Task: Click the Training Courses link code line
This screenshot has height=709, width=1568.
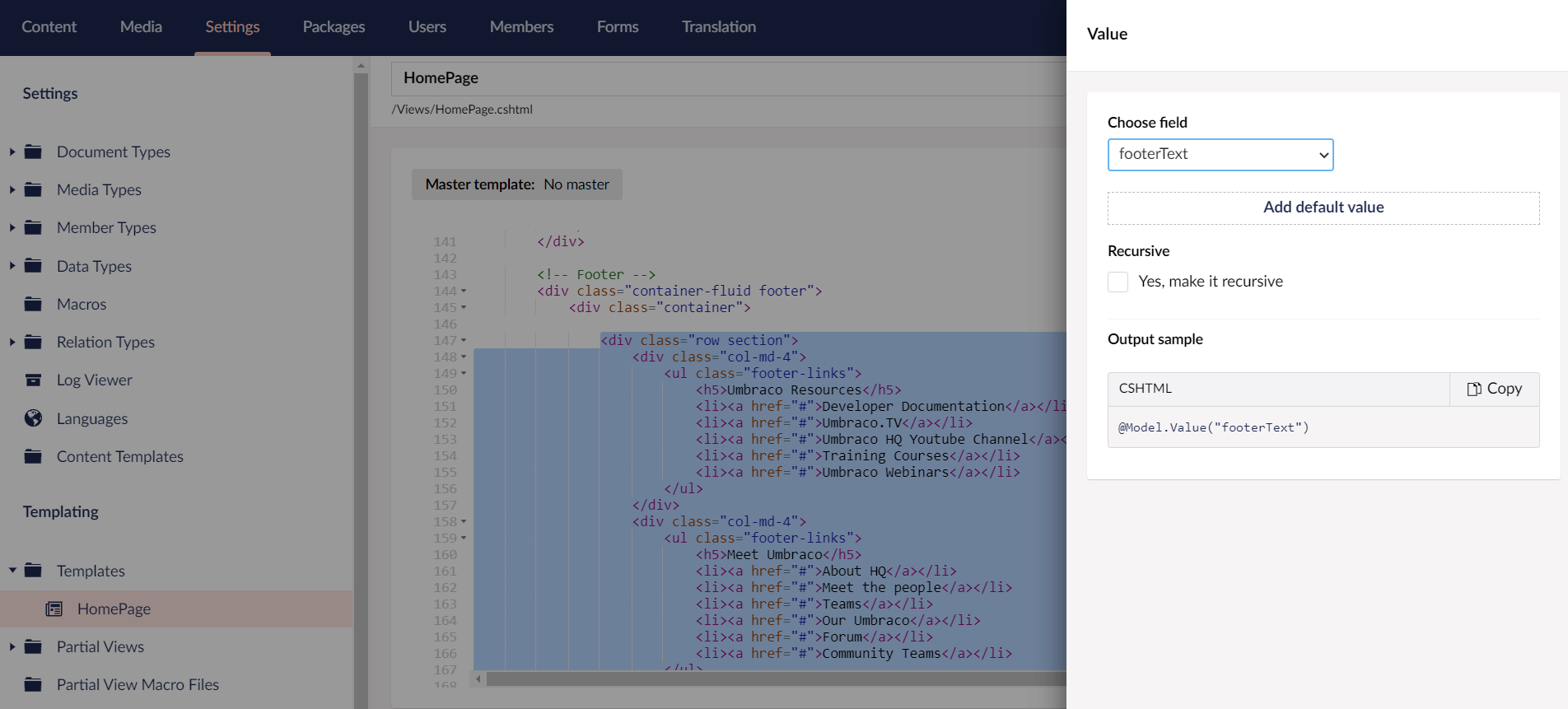Action: pyautogui.click(x=857, y=455)
